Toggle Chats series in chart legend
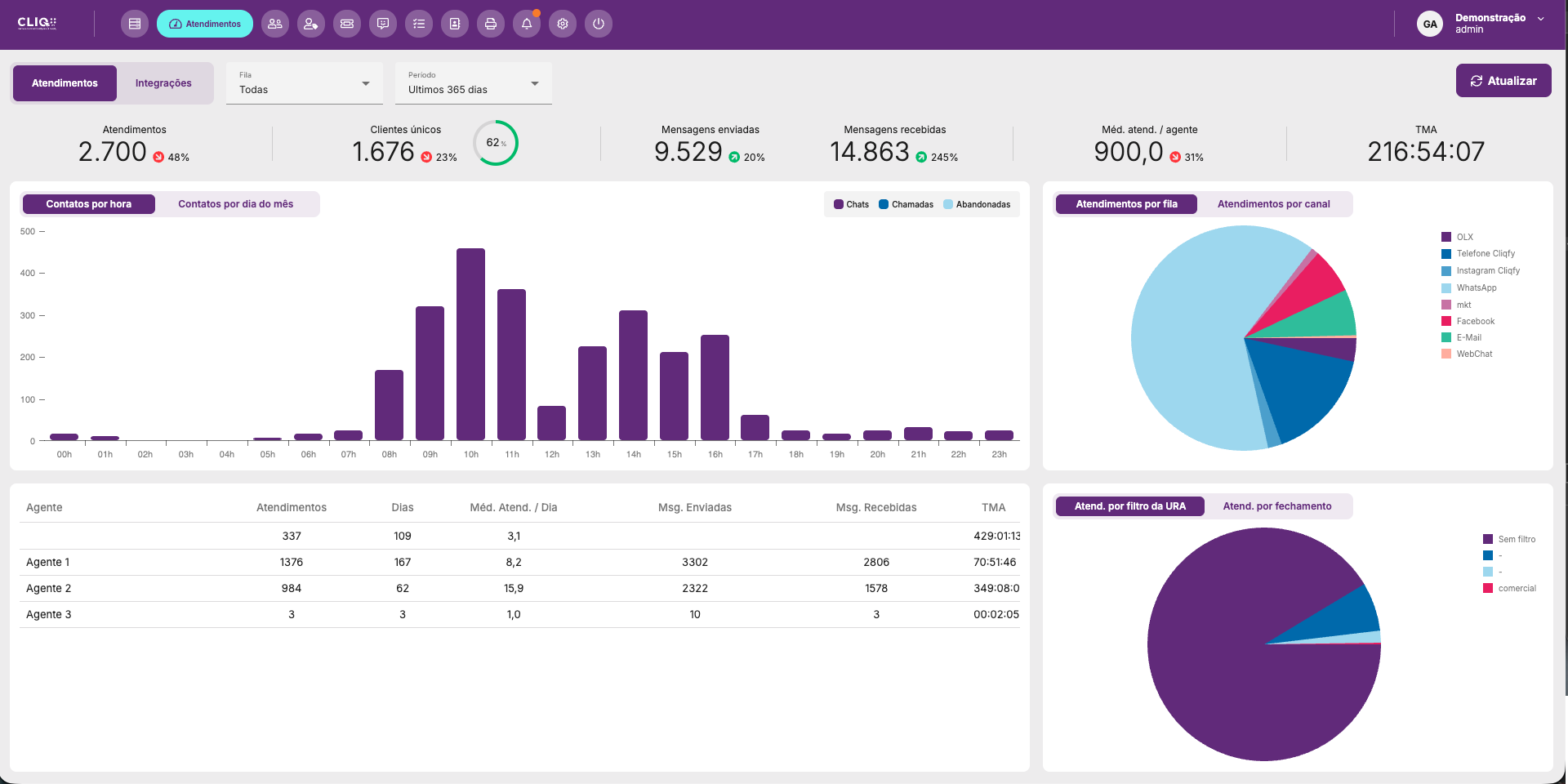This screenshot has height=784, width=1568. click(x=851, y=204)
